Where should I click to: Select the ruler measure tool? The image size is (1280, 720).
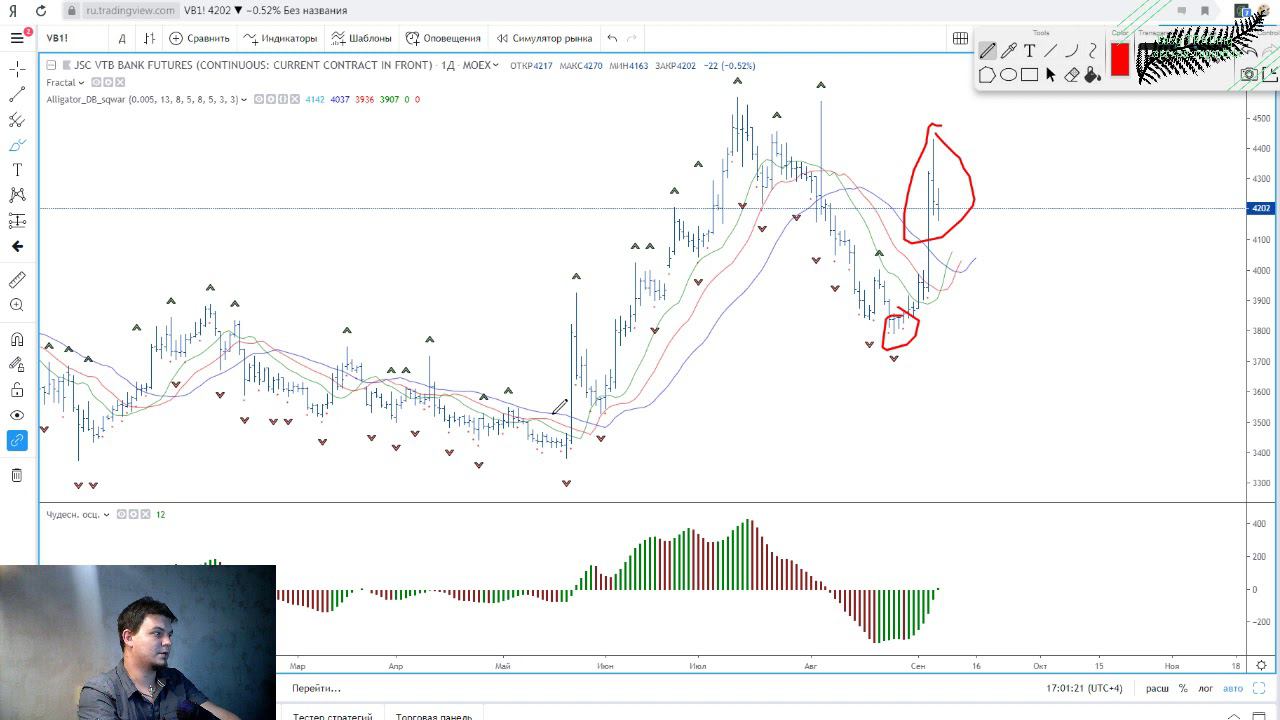[17, 280]
